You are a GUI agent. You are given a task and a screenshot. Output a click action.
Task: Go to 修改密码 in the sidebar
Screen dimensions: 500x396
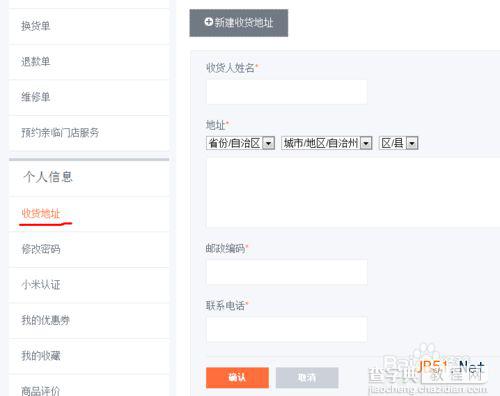point(41,249)
